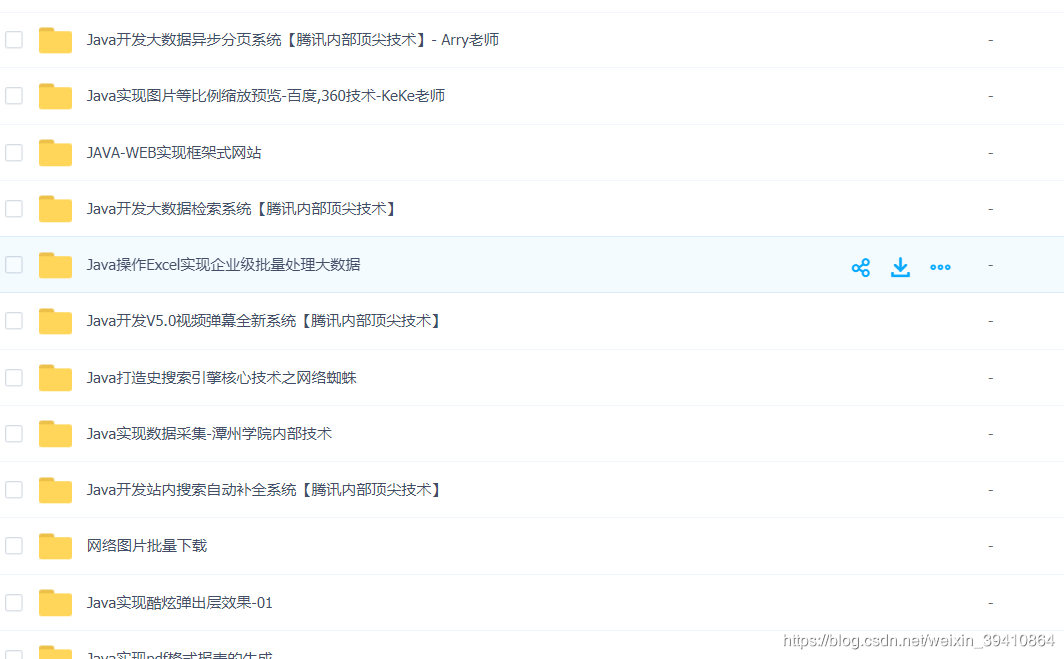Click folder icon of Java实现图片等比例缩放预览
Screen dimensions: 1064x659
[x=56, y=96]
